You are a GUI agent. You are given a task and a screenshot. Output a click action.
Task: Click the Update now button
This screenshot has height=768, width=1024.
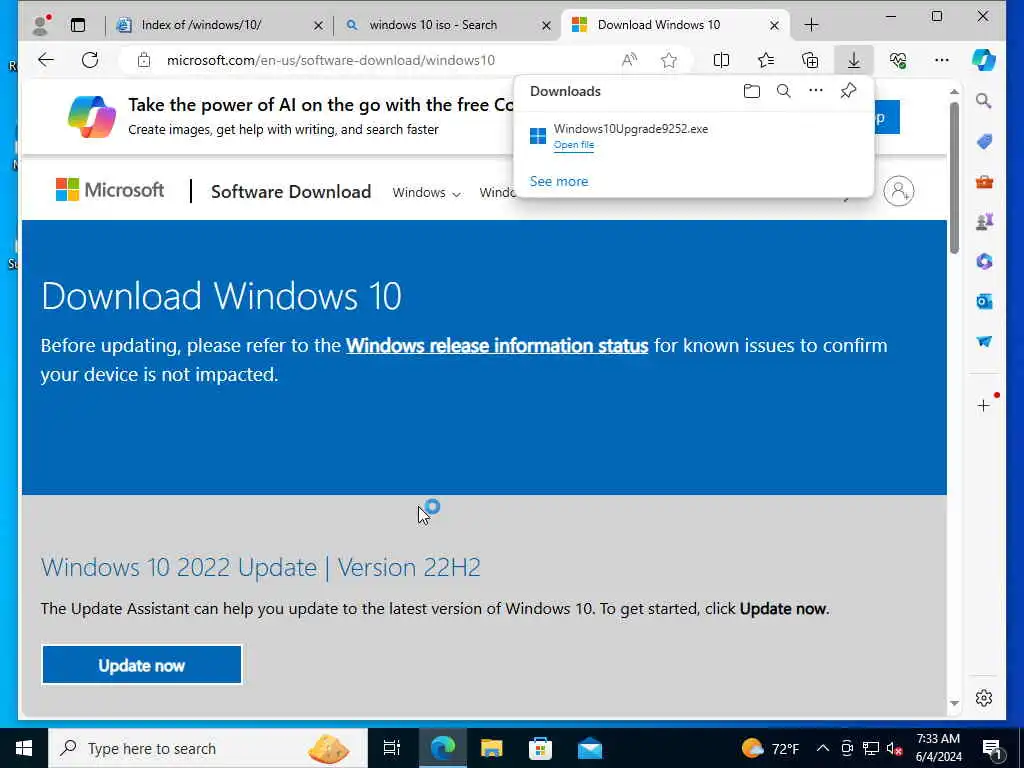click(x=142, y=665)
